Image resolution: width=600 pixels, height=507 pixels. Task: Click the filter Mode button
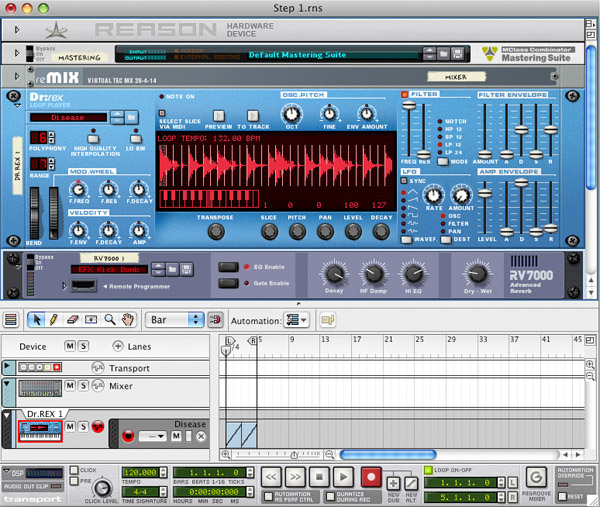[443, 161]
